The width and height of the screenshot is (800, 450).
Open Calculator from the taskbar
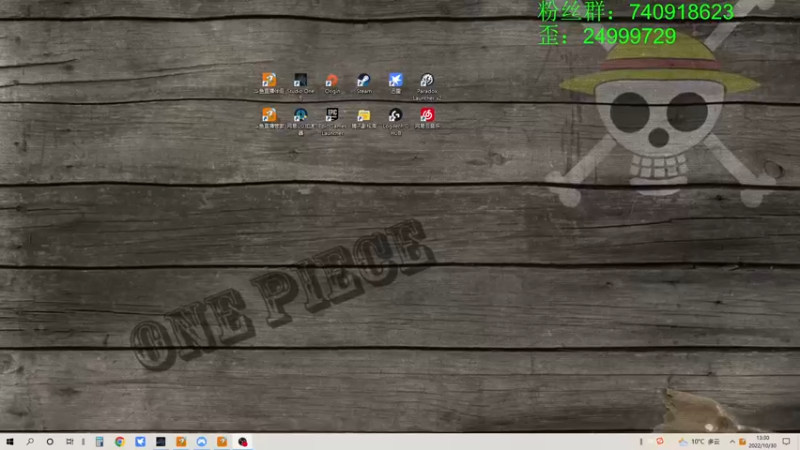coord(99,442)
